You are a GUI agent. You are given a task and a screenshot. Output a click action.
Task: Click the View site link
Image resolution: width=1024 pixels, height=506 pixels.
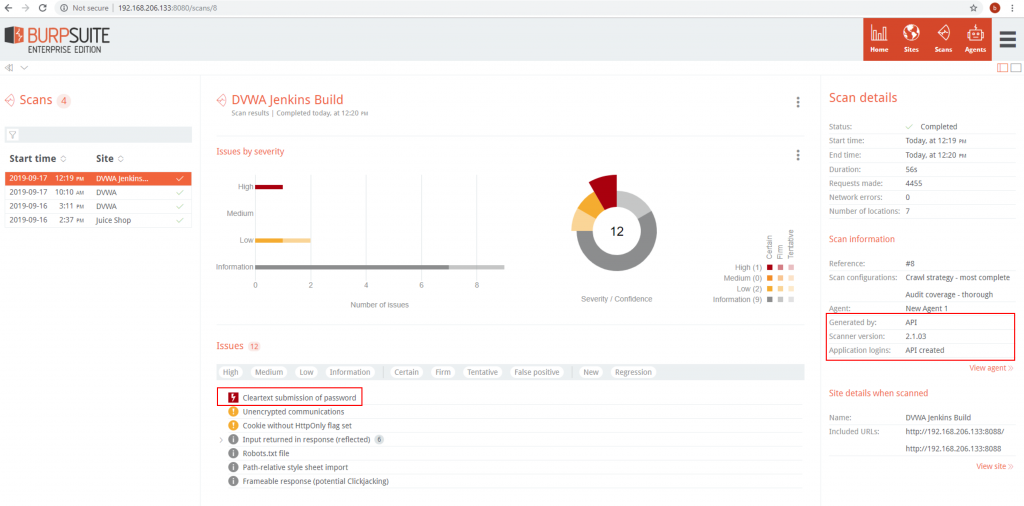click(994, 466)
